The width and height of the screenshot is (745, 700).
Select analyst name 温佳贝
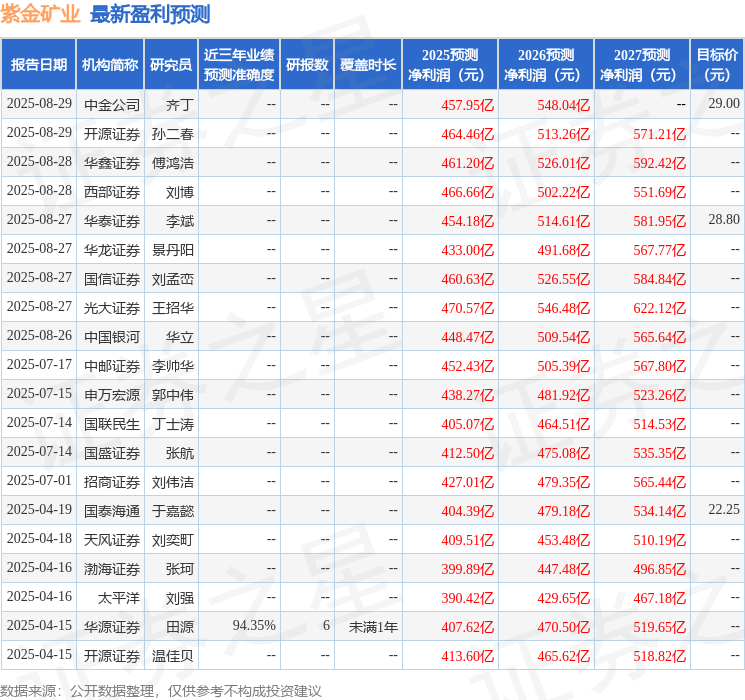[x=172, y=656]
